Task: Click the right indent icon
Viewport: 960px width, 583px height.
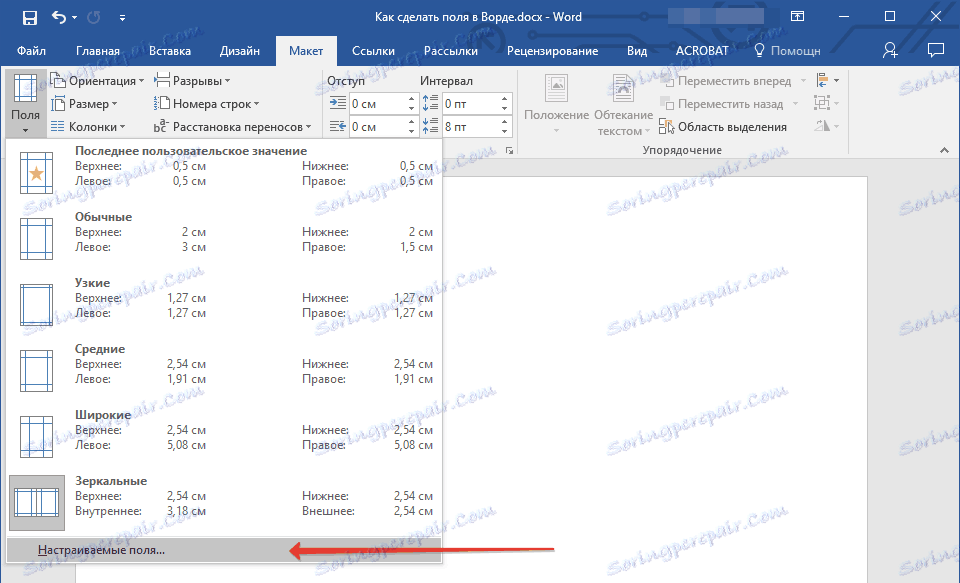Action: click(338, 127)
